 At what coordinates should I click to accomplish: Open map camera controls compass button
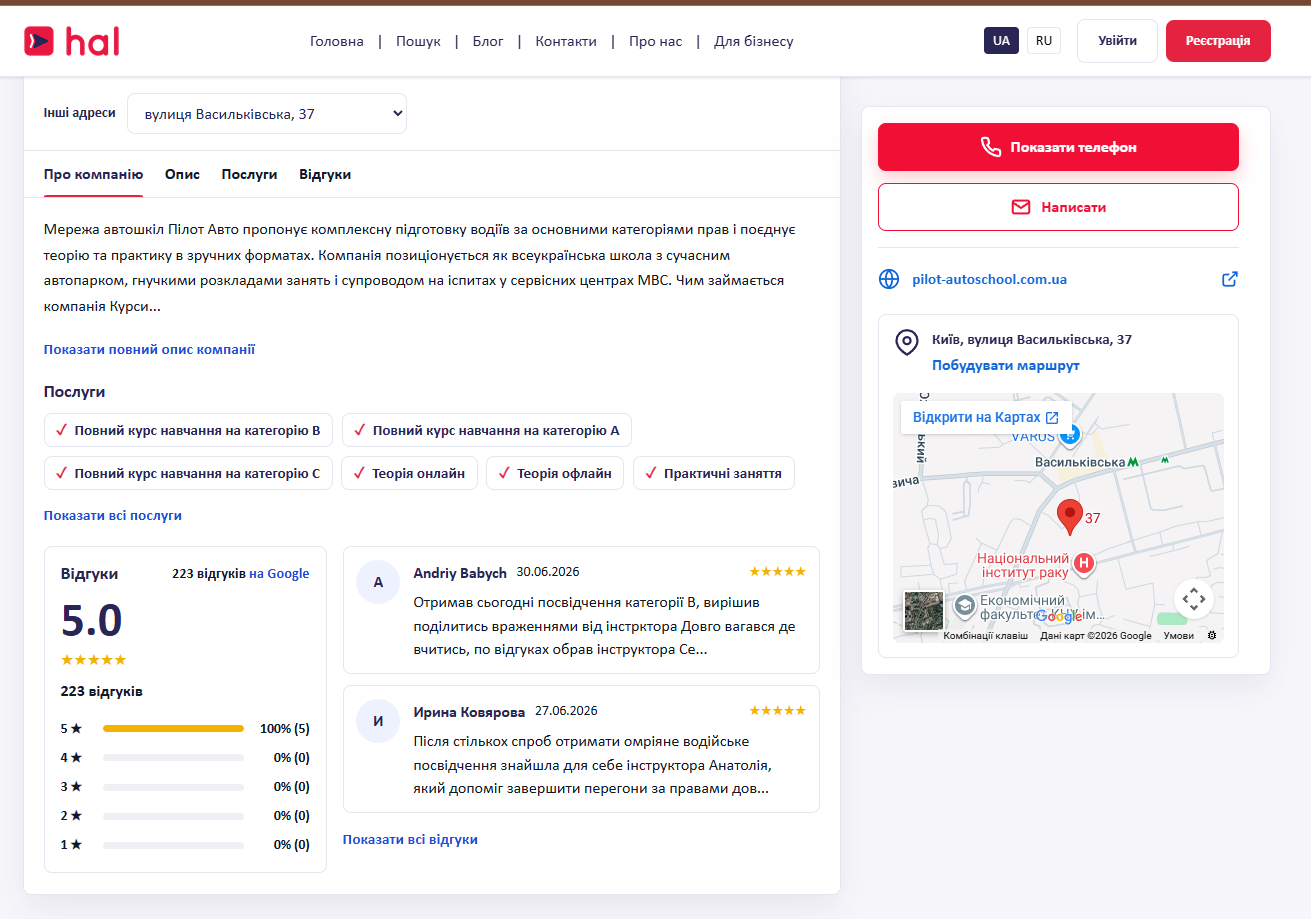click(x=1193, y=599)
